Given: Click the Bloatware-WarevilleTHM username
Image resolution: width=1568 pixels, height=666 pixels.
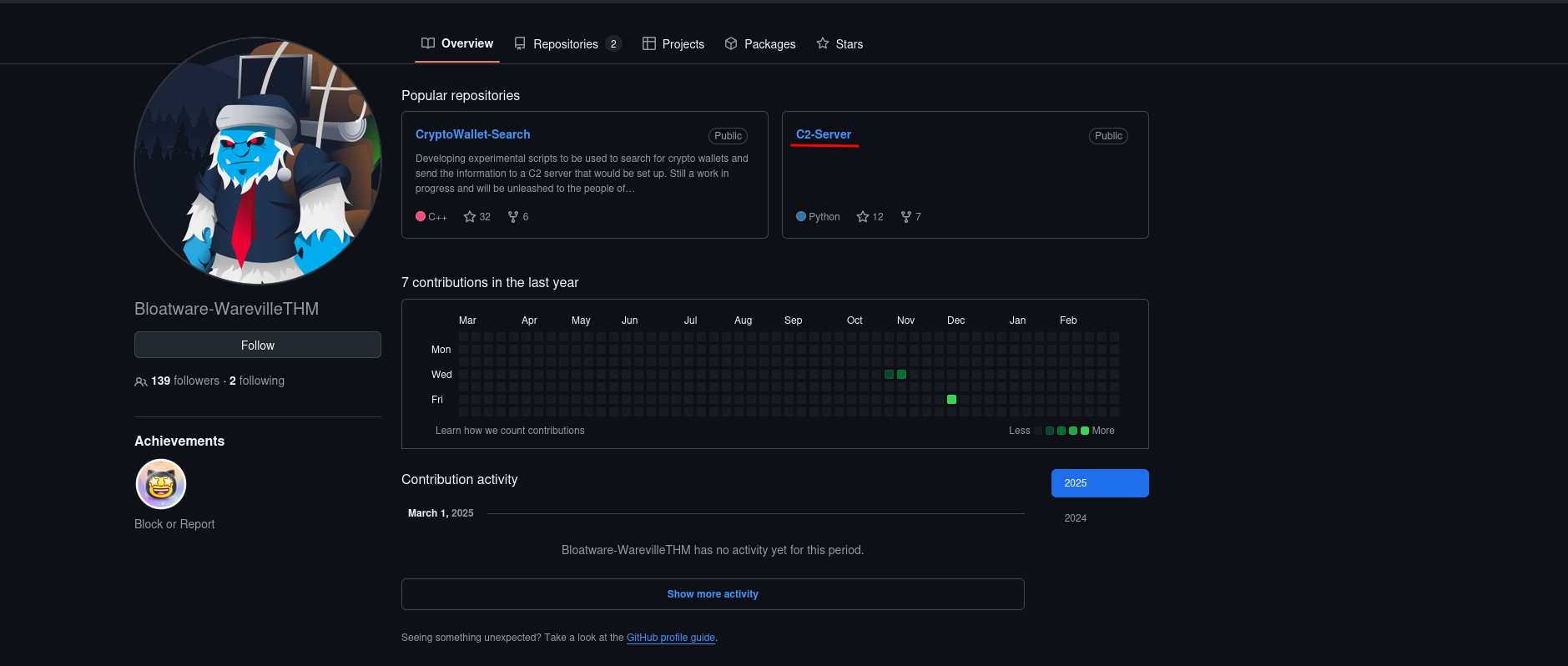Looking at the screenshot, I should 226,309.
